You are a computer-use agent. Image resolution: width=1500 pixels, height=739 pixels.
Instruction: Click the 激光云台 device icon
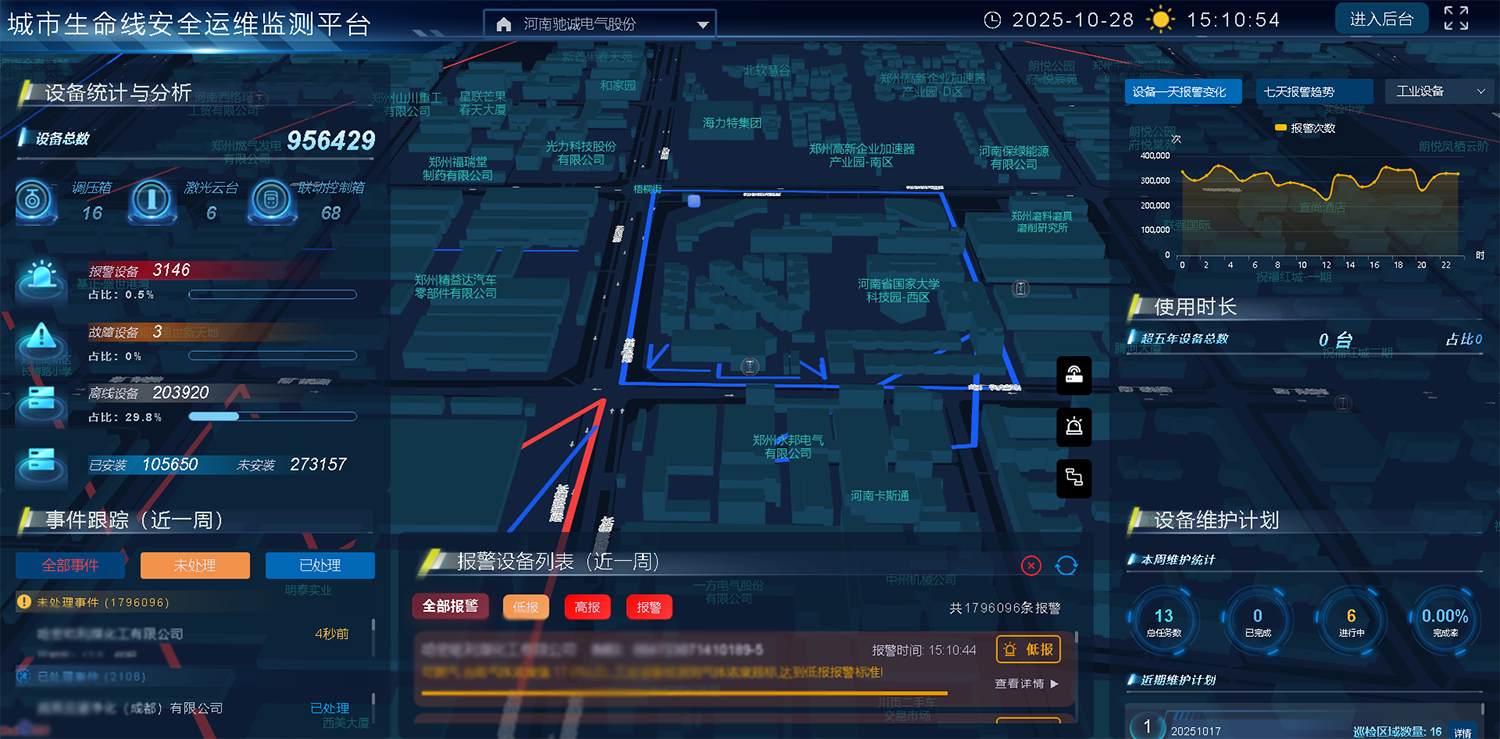point(153,200)
